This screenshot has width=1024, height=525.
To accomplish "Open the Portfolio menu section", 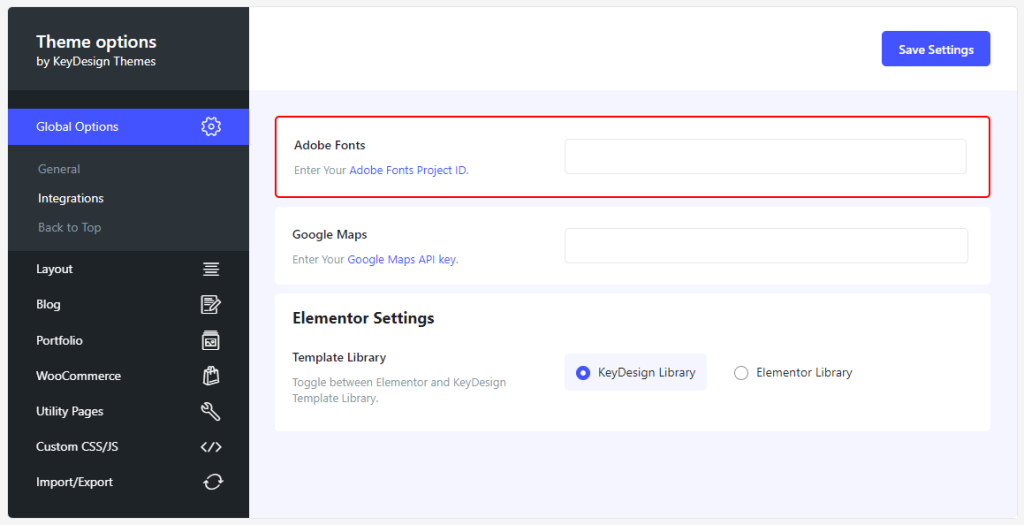I will [129, 340].
